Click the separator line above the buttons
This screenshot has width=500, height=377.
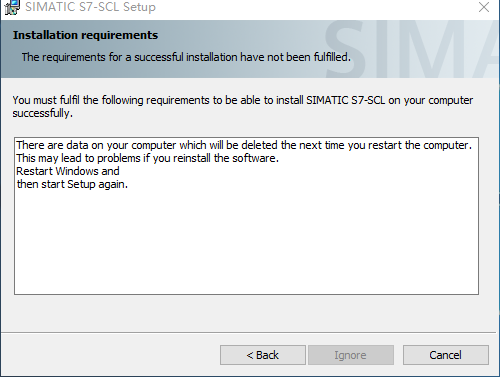pos(248,332)
